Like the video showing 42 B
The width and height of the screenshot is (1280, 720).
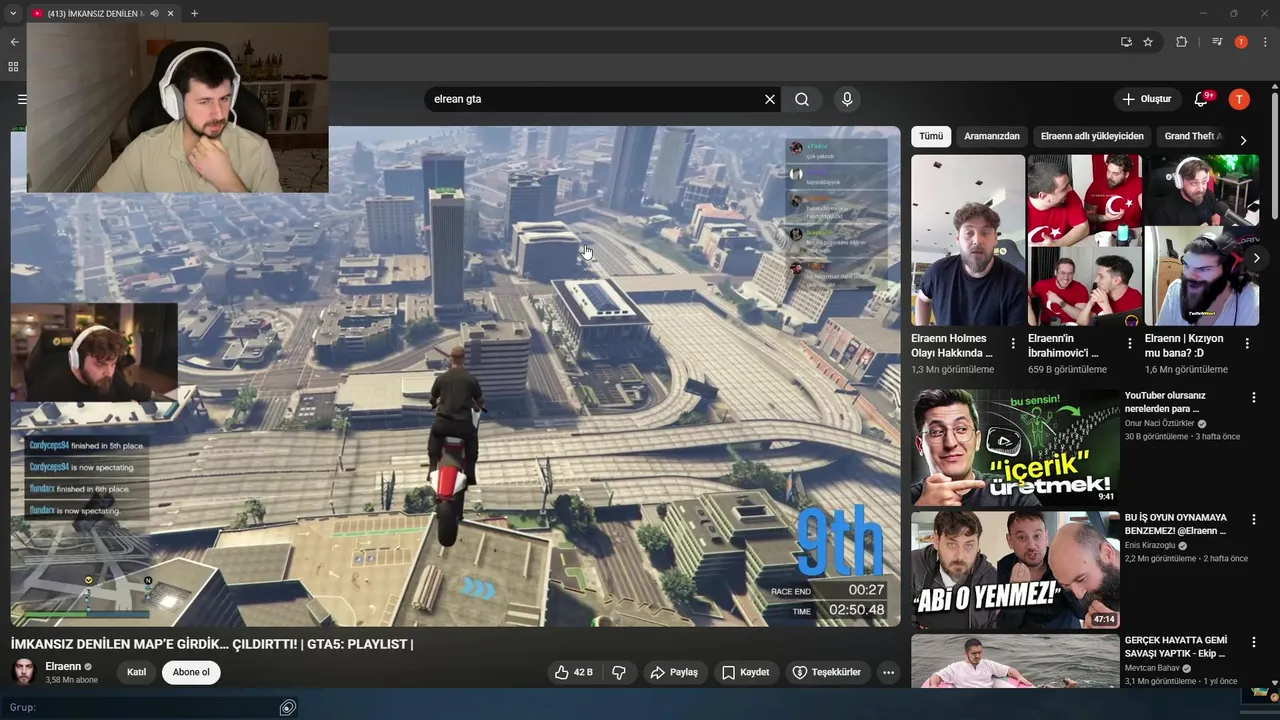pyautogui.click(x=574, y=672)
